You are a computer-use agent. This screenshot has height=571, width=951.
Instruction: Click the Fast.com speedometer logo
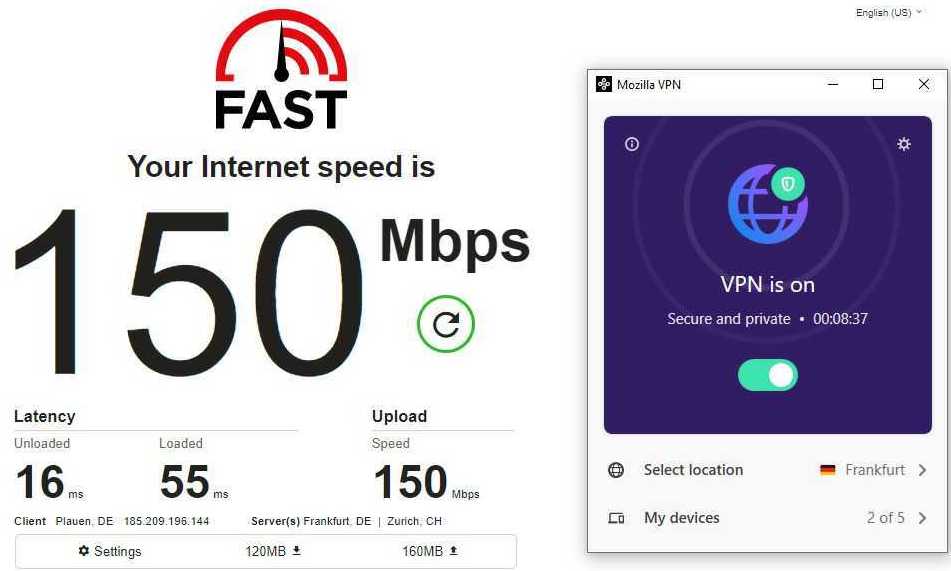281,70
